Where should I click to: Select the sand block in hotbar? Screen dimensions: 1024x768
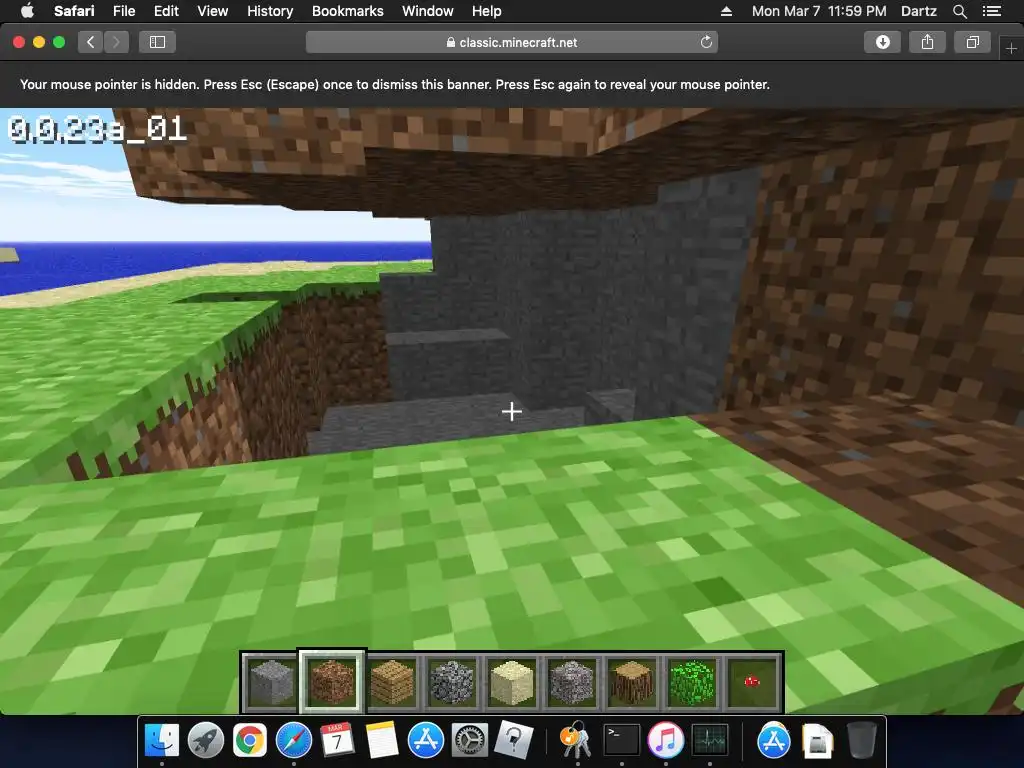coord(512,682)
